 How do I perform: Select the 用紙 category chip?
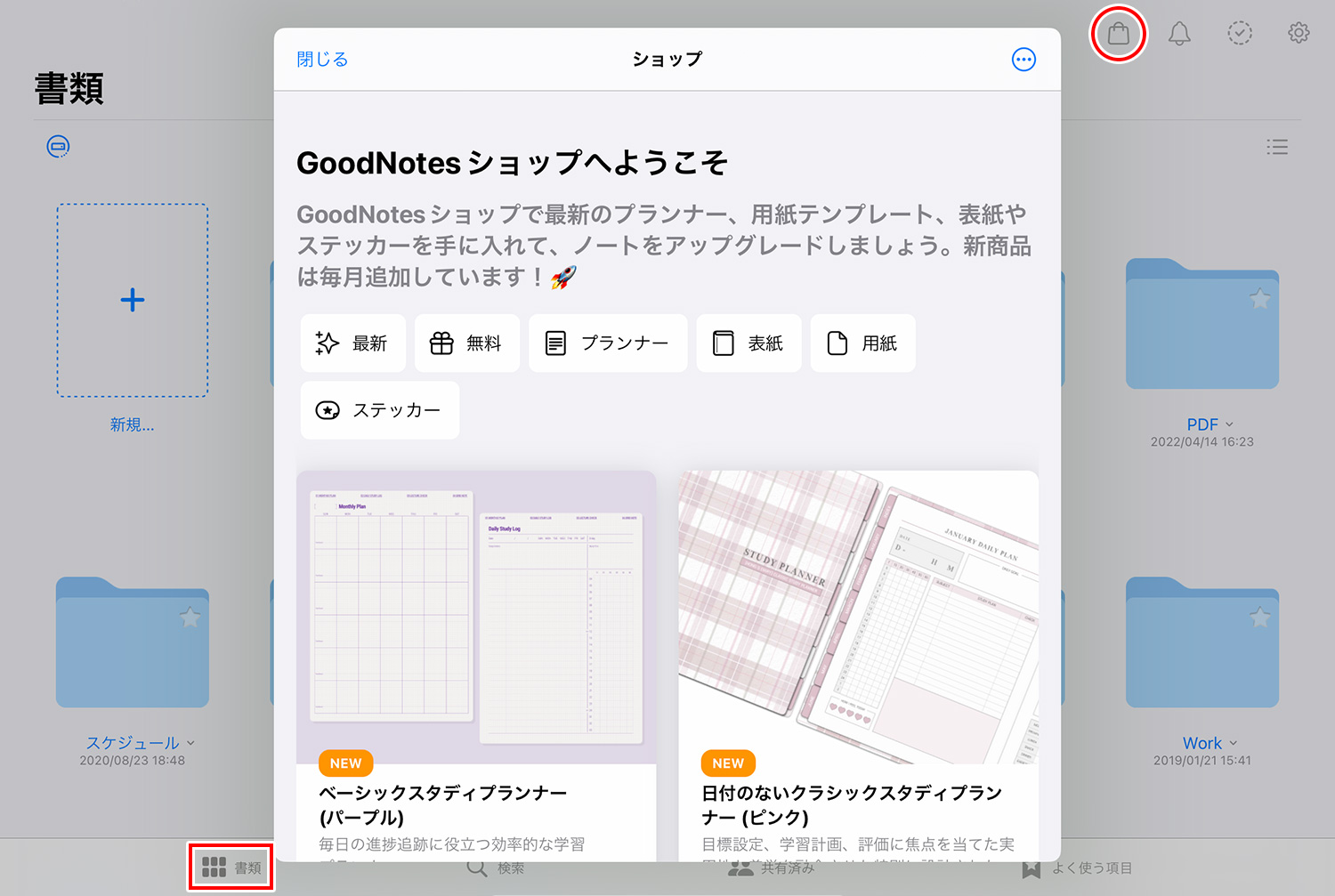pyautogui.click(x=863, y=343)
